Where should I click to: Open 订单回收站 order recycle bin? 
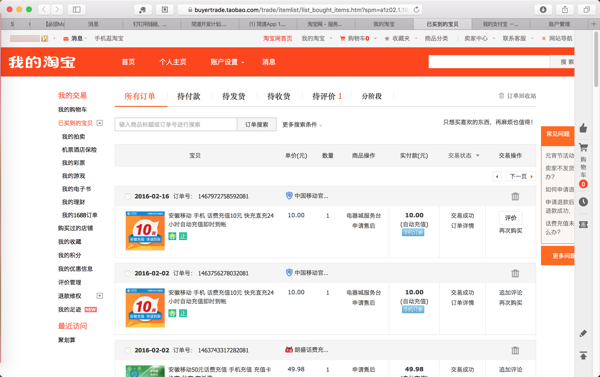tap(517, 96)
